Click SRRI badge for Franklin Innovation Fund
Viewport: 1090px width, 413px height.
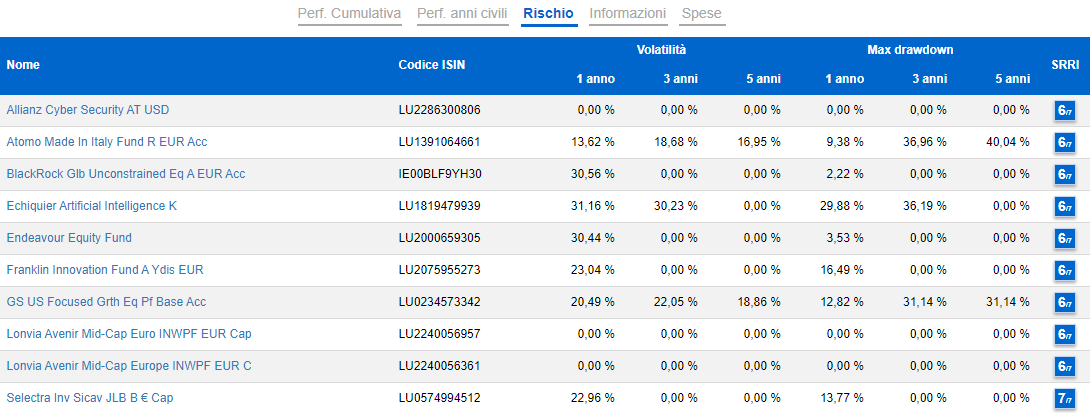pos(1064,270)
